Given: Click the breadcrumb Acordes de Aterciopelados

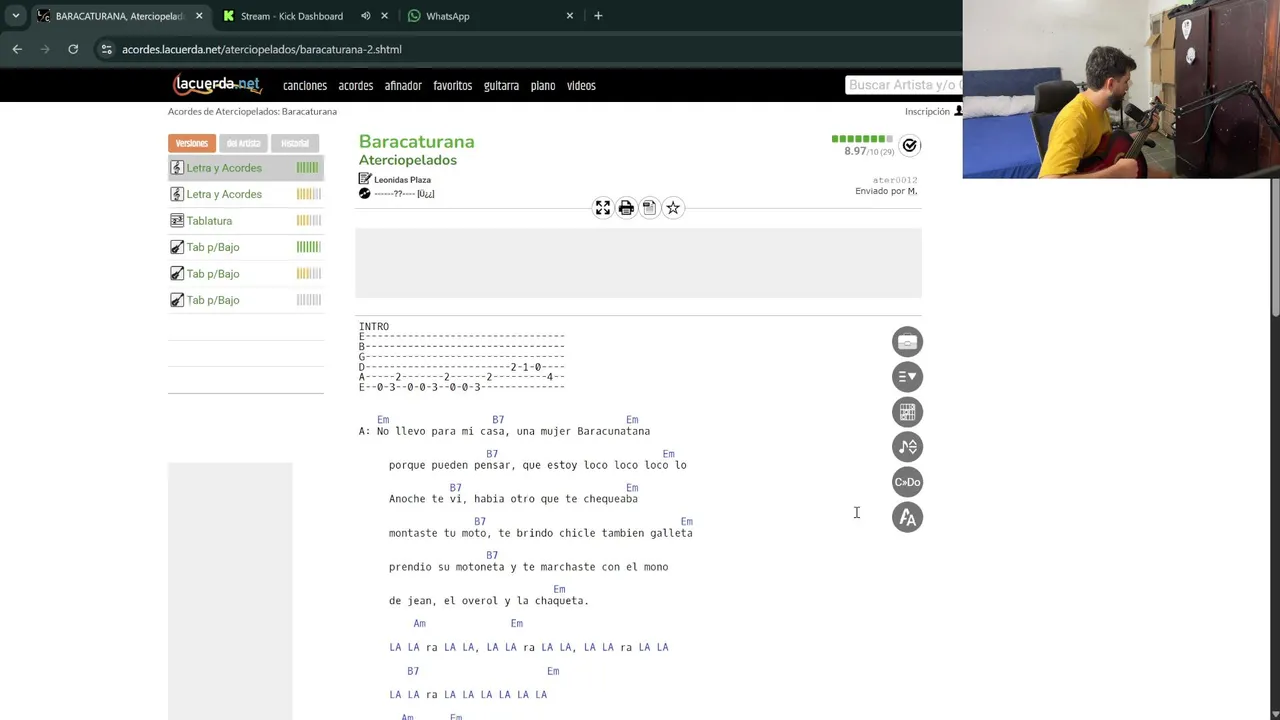Looking at the screenshot, I should (x=252, y=112).
